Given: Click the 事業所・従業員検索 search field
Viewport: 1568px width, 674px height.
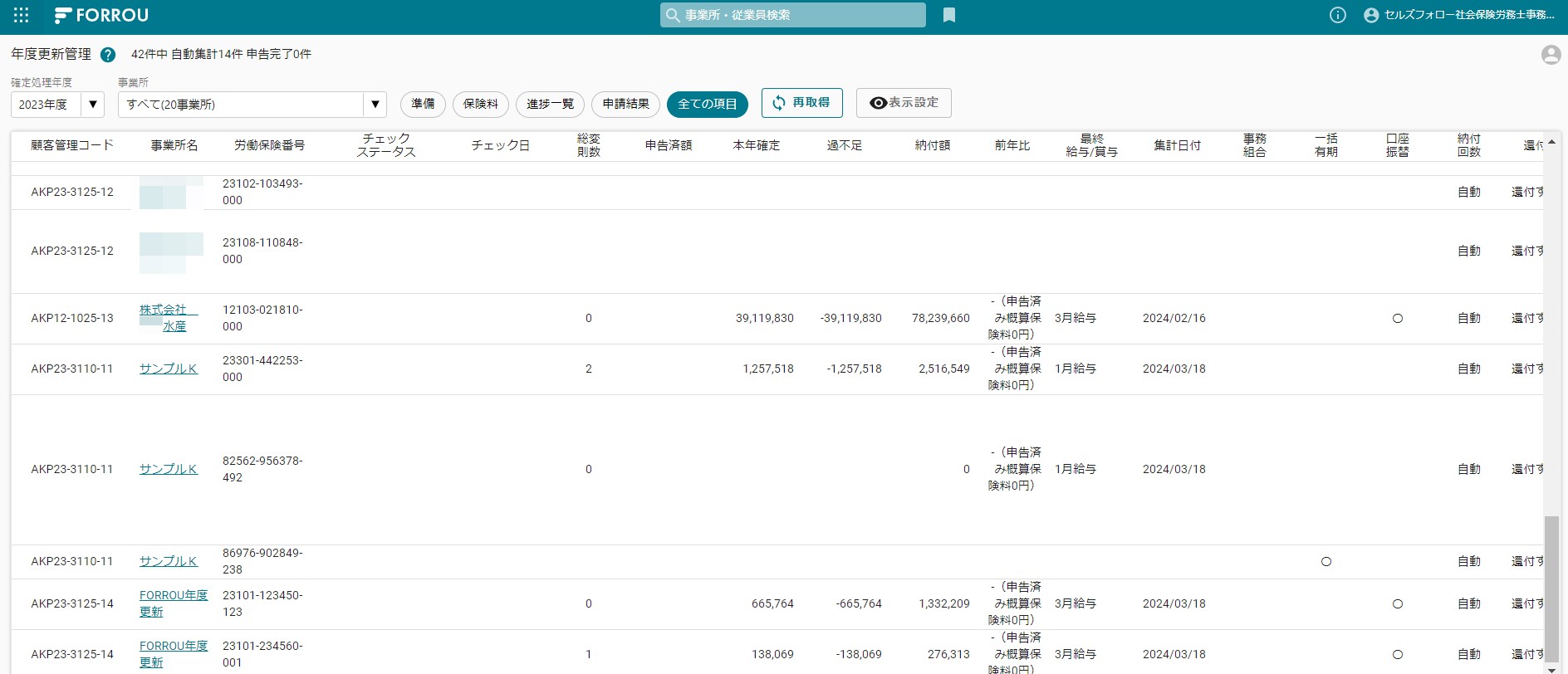Looking at the screenshot, I should point(793,15).
